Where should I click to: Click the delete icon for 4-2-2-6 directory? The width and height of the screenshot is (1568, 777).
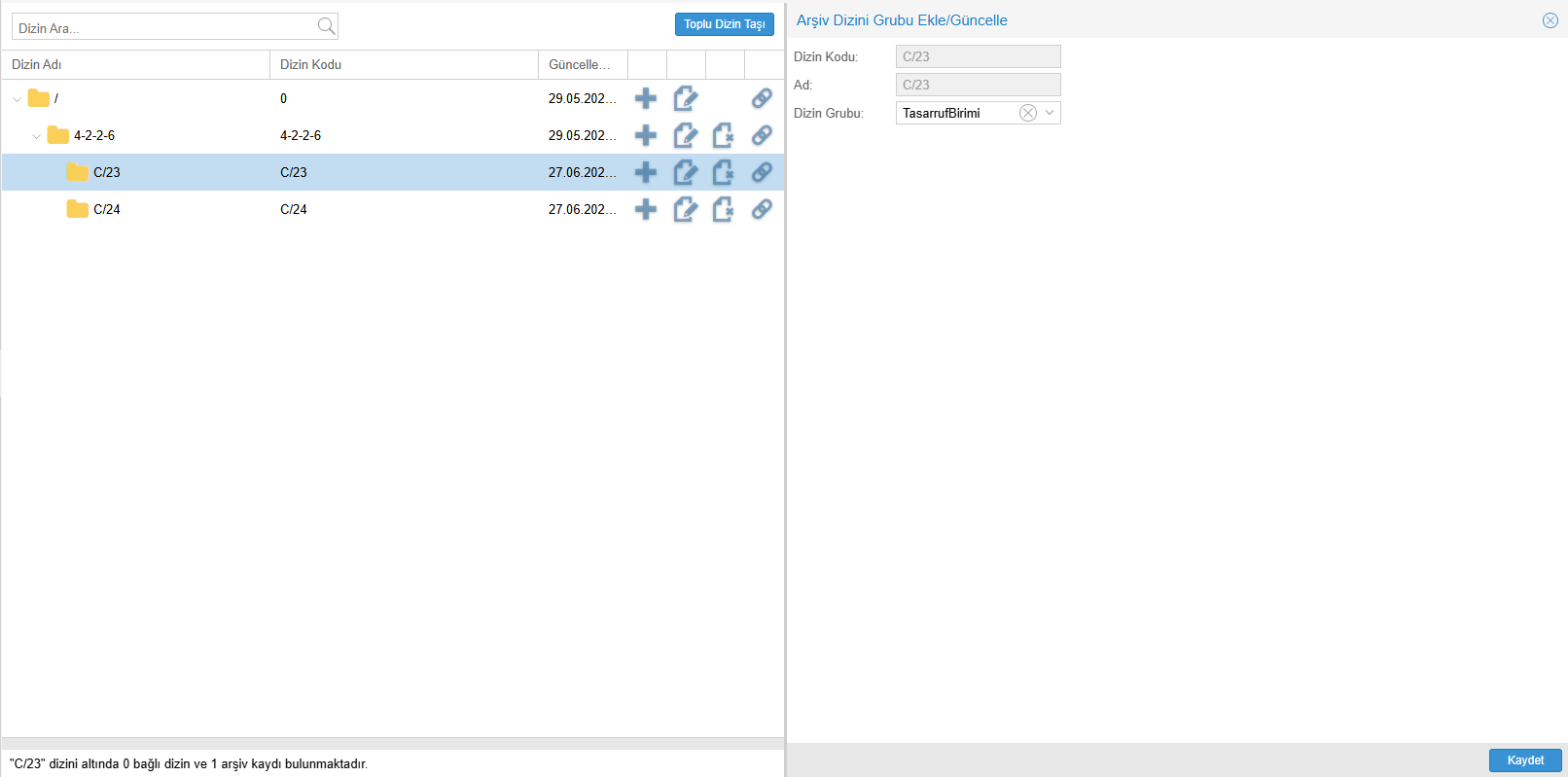tap(723, 135)
